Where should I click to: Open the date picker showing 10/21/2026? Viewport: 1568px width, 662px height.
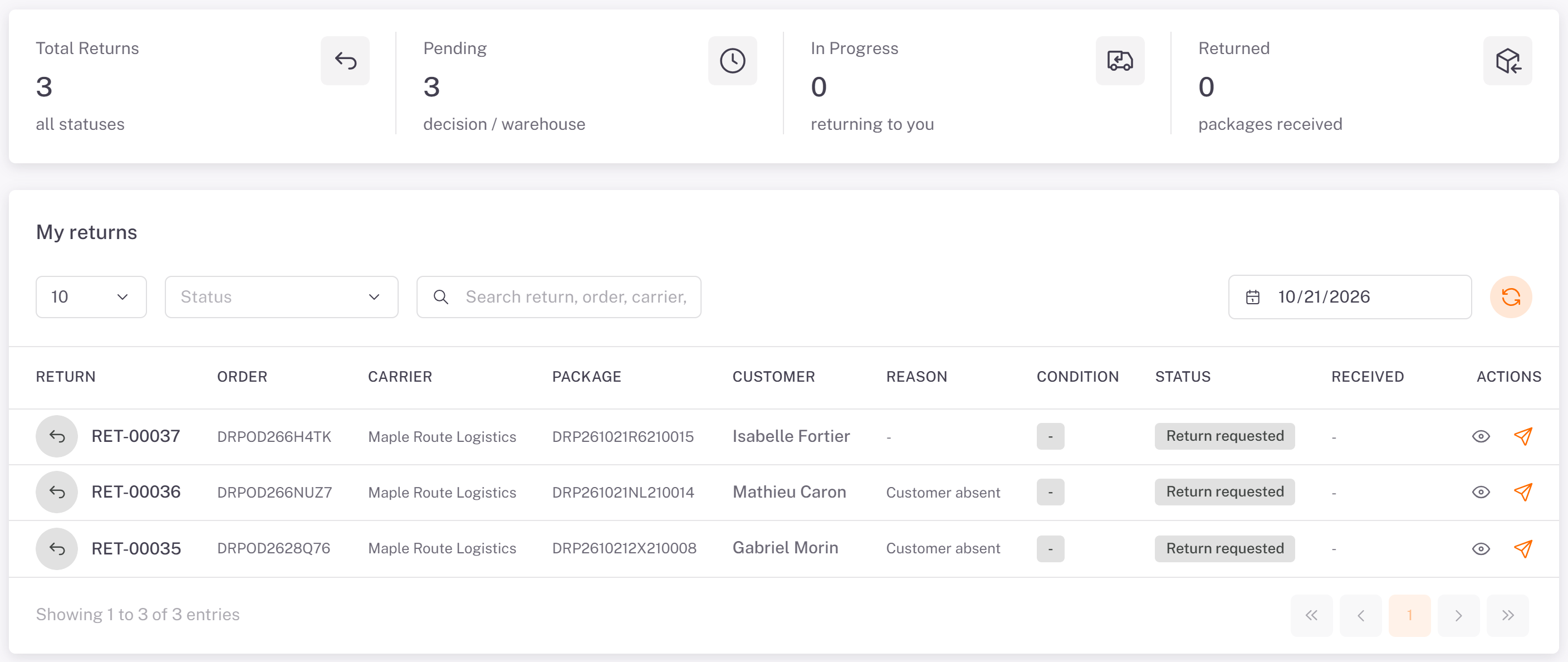pos(1350,297)
